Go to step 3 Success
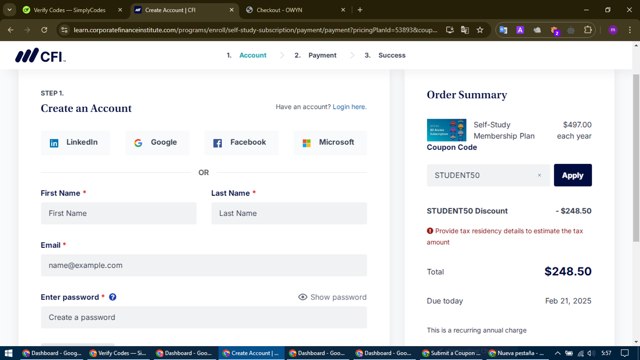 coord(385,55)
